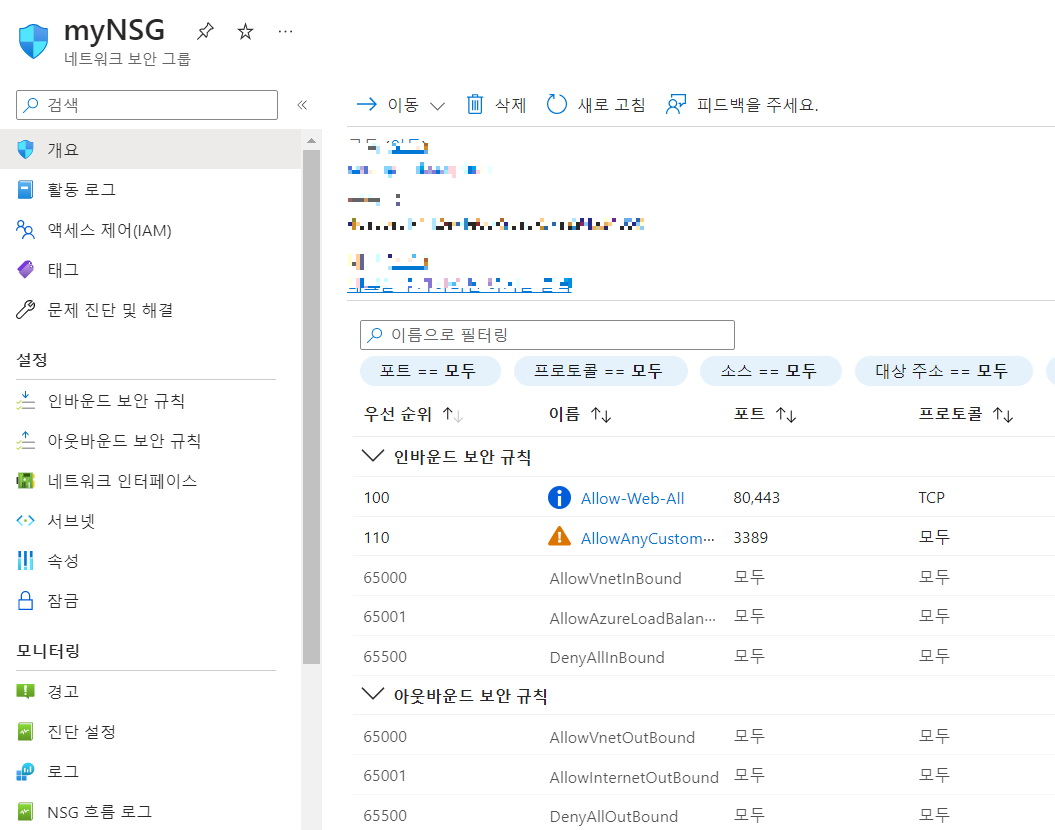Open 속성 properties bars icon

pos(26,560)
